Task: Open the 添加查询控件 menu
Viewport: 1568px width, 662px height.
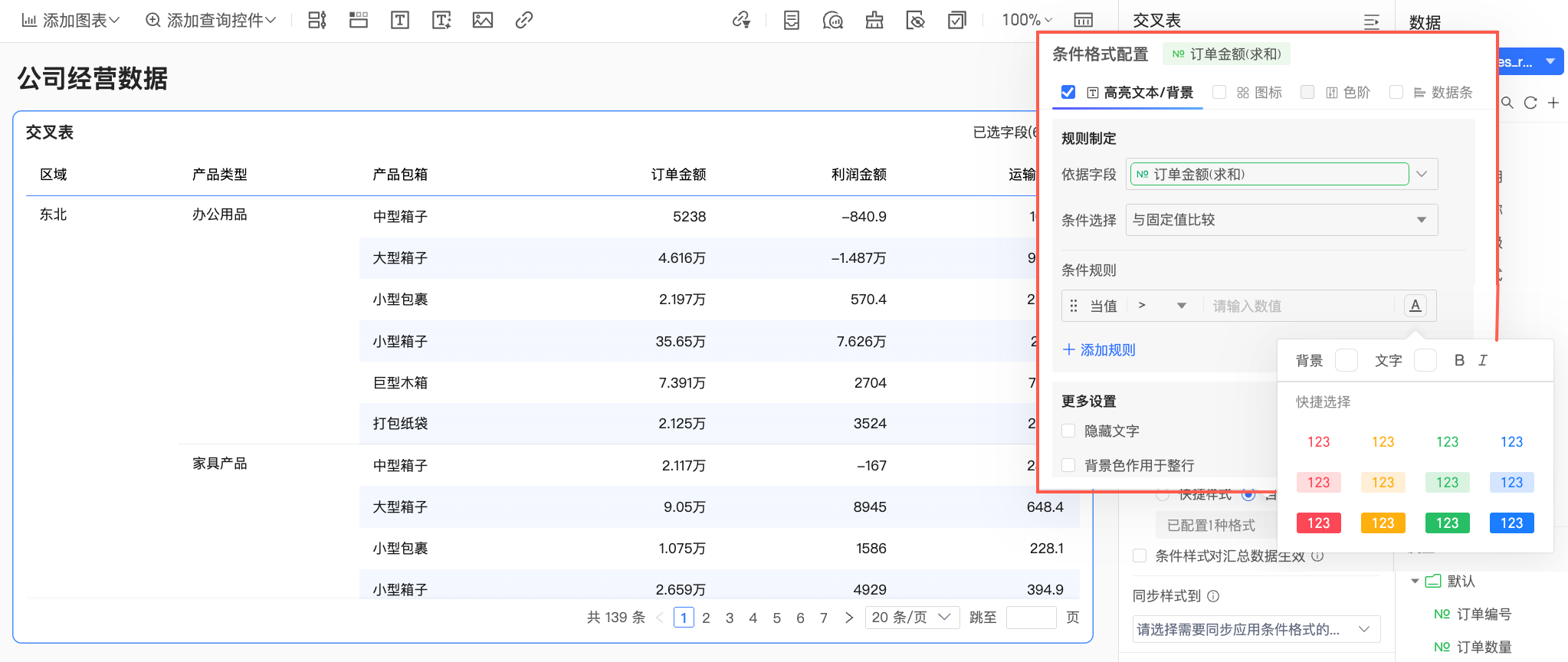Action: point(210,20)
